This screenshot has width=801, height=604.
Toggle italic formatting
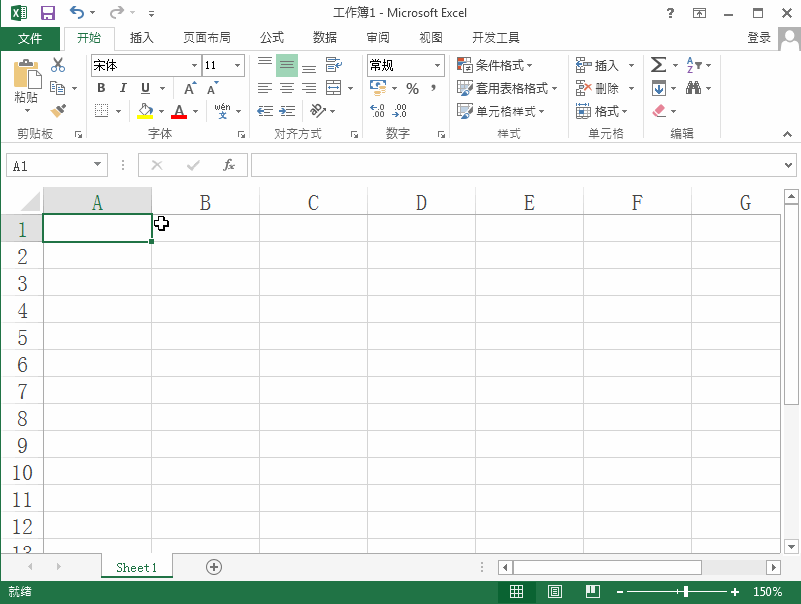[x=122, y=87]
